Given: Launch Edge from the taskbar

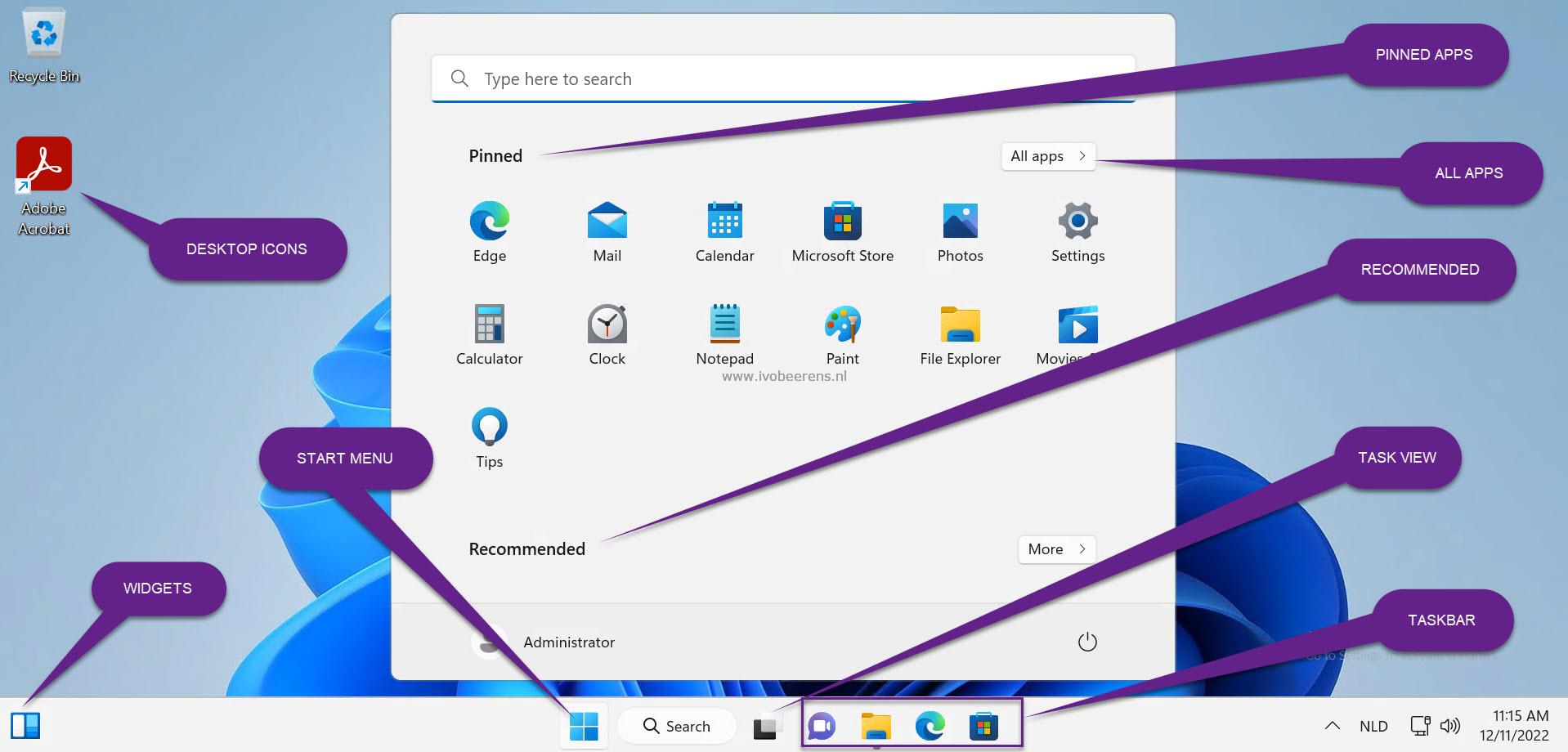Looking at the screenshot, I should tap(930, 726).
